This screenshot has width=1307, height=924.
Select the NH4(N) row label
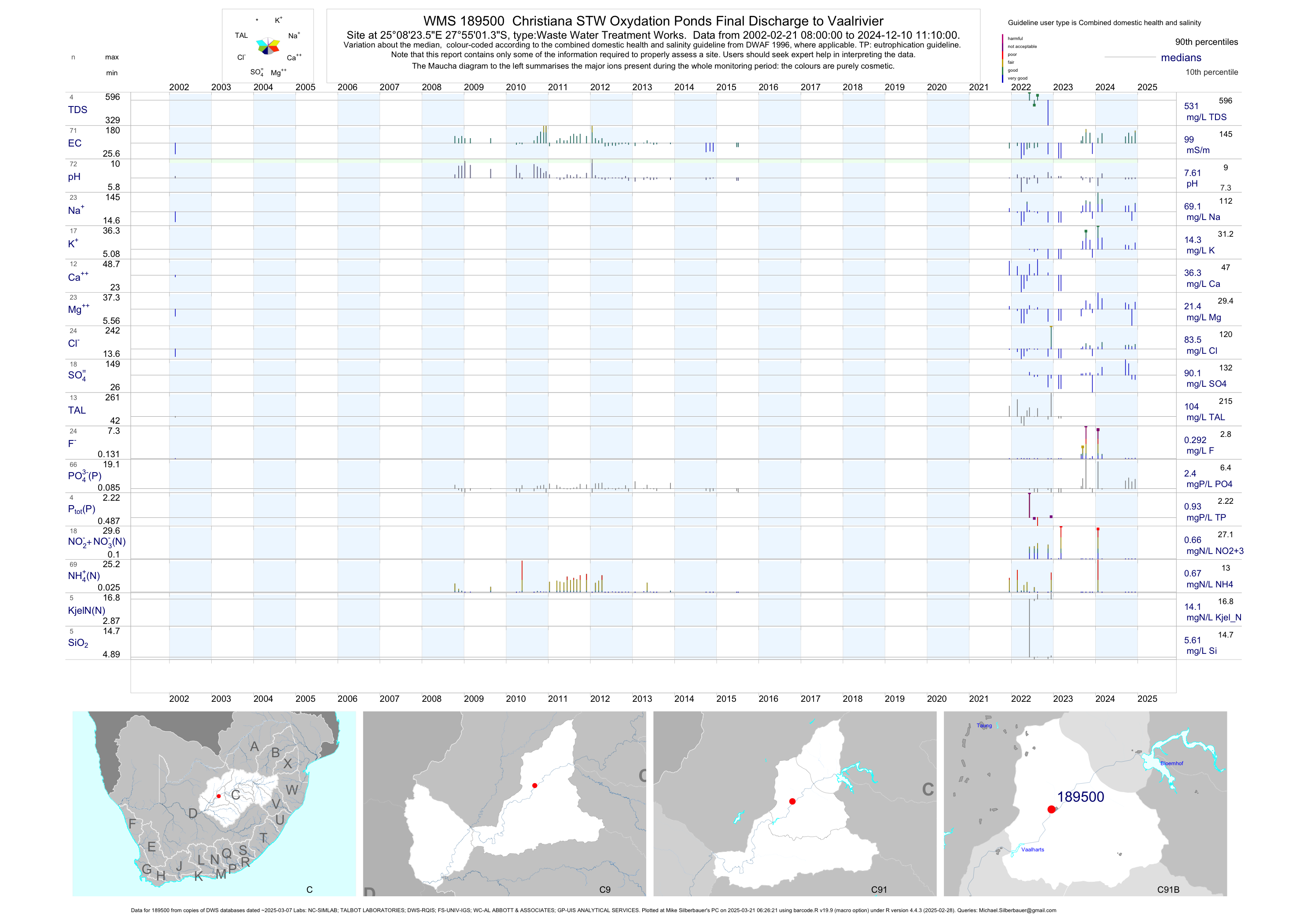pyautogui.click(x=84, y=576)
